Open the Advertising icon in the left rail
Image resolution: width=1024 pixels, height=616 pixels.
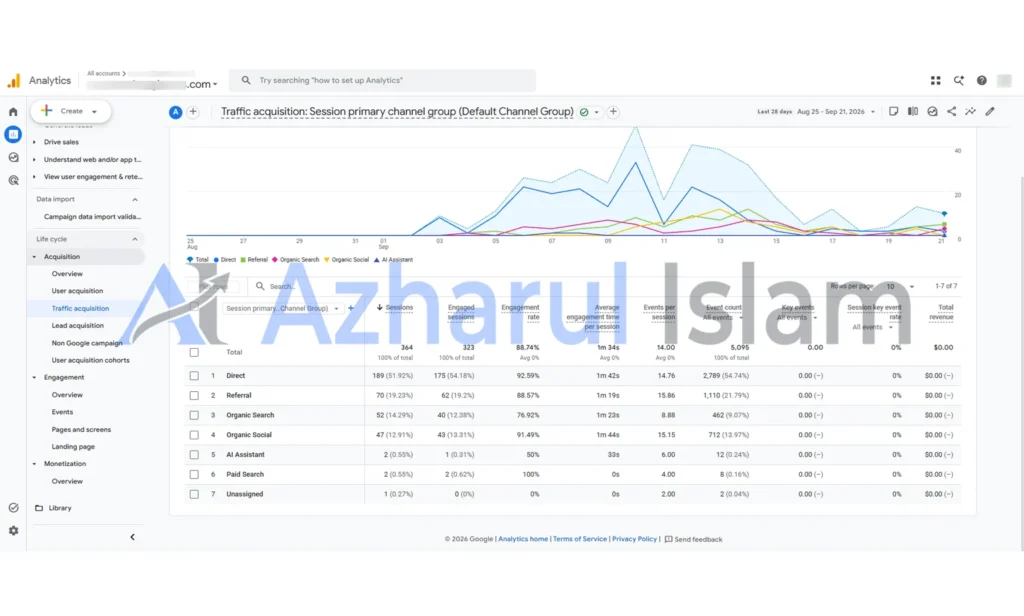(13, 180)
